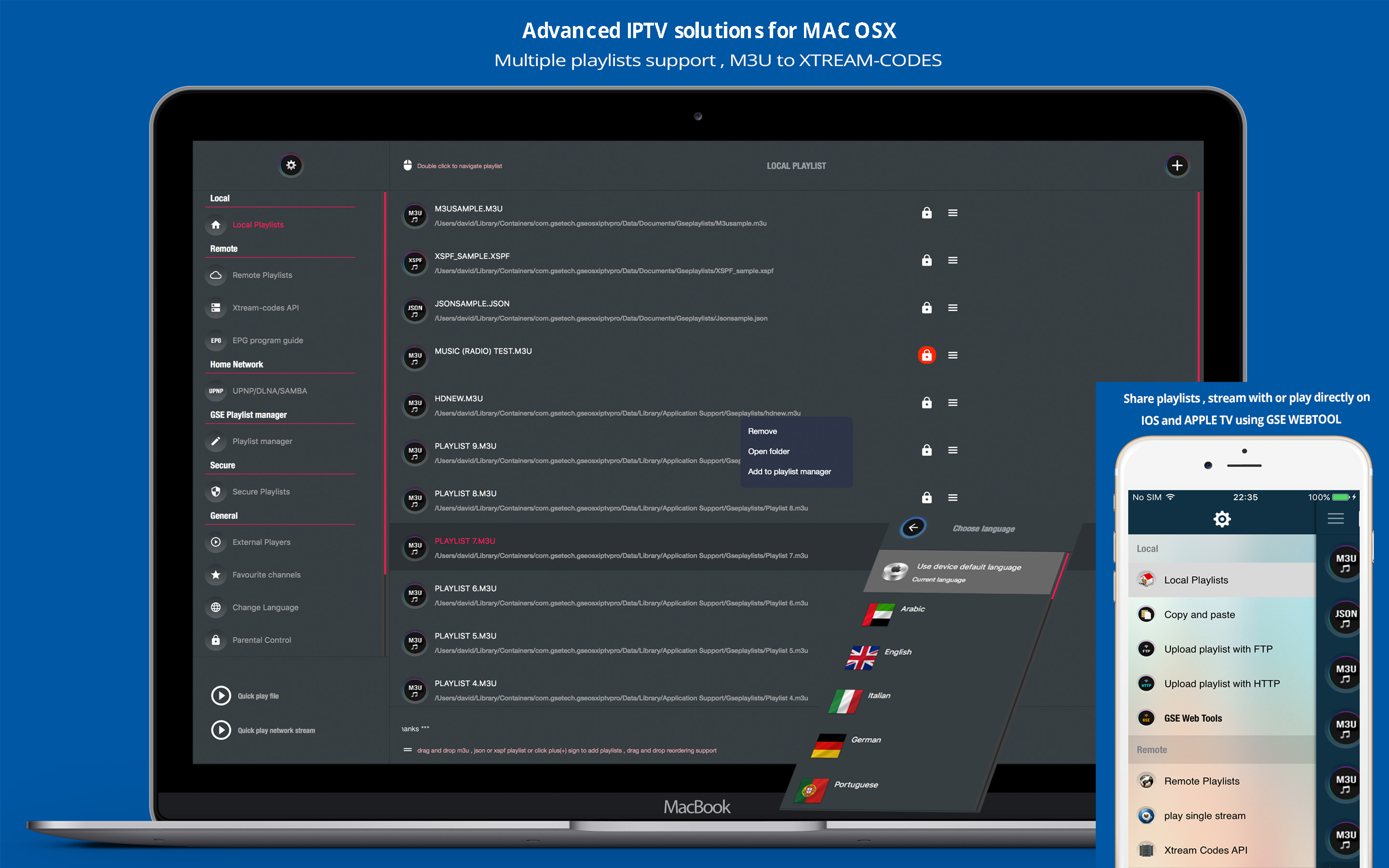
Task: Click the Secure Playlists lock icon
Action: (x=215, y=492)
